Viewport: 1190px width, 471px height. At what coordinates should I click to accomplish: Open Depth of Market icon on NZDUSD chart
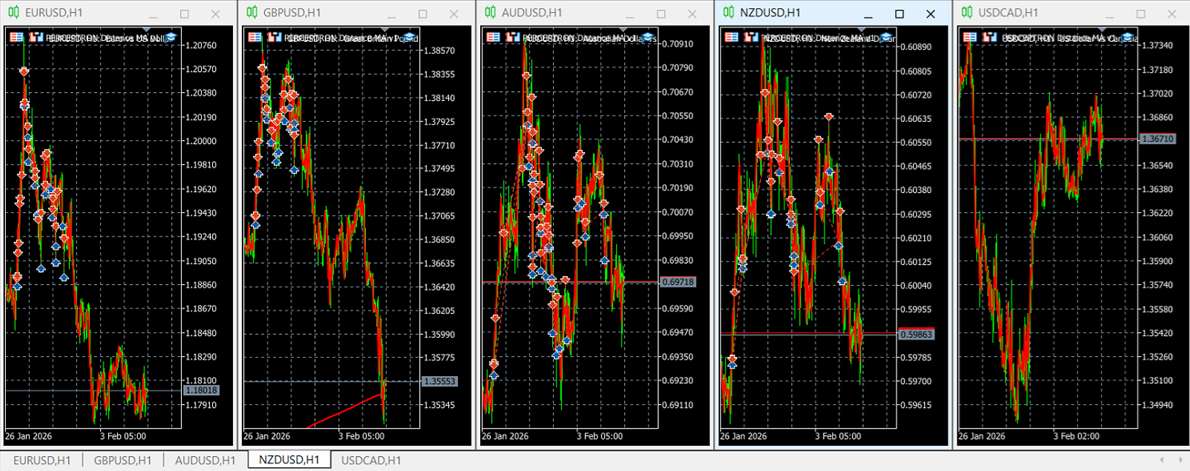tap(751, 36)
